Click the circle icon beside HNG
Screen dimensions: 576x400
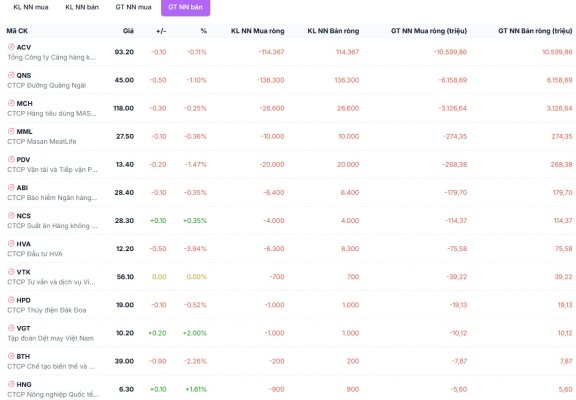[x=11, y=384]
